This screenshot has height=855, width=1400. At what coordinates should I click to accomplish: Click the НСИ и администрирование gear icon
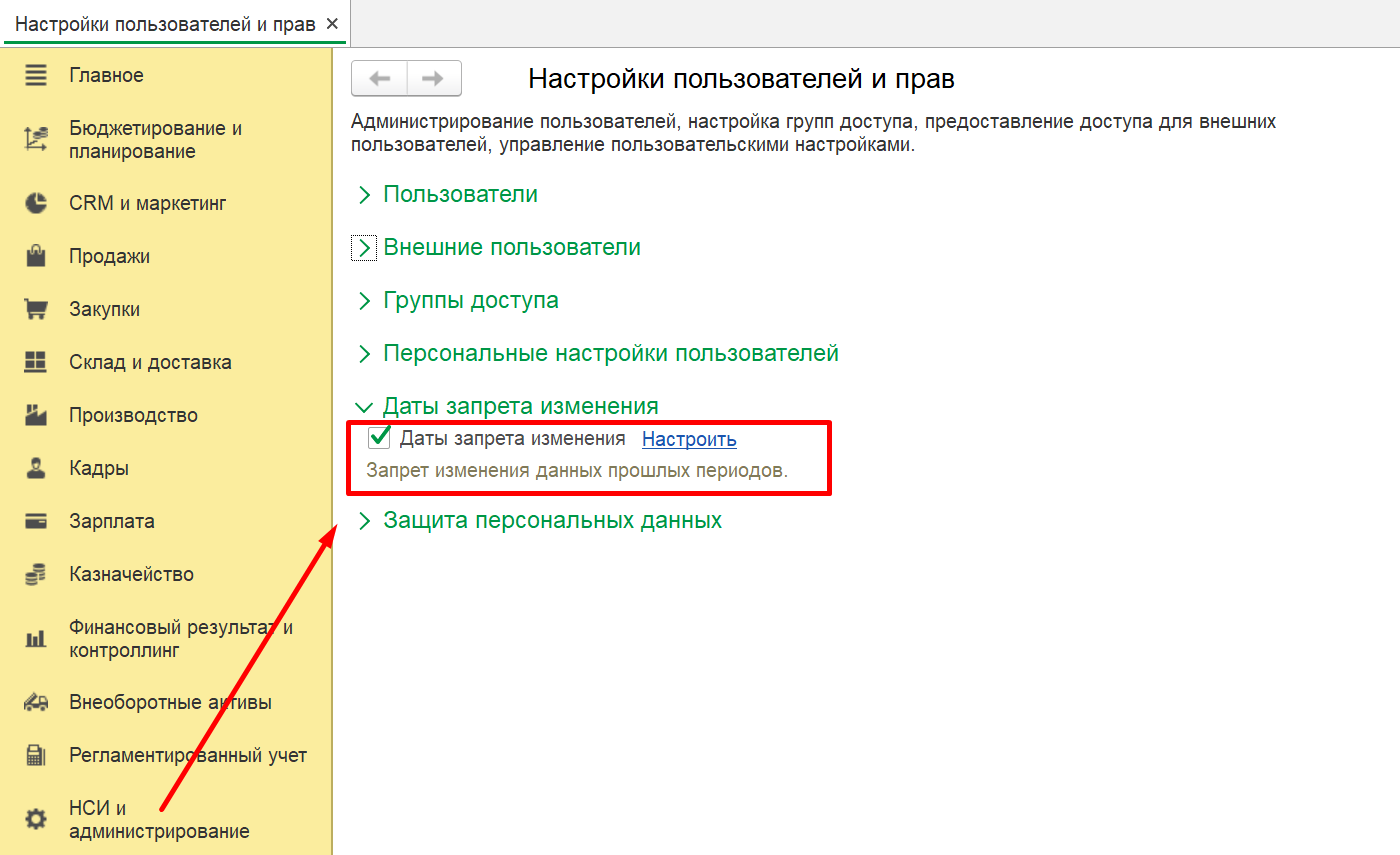pos(36,820)
